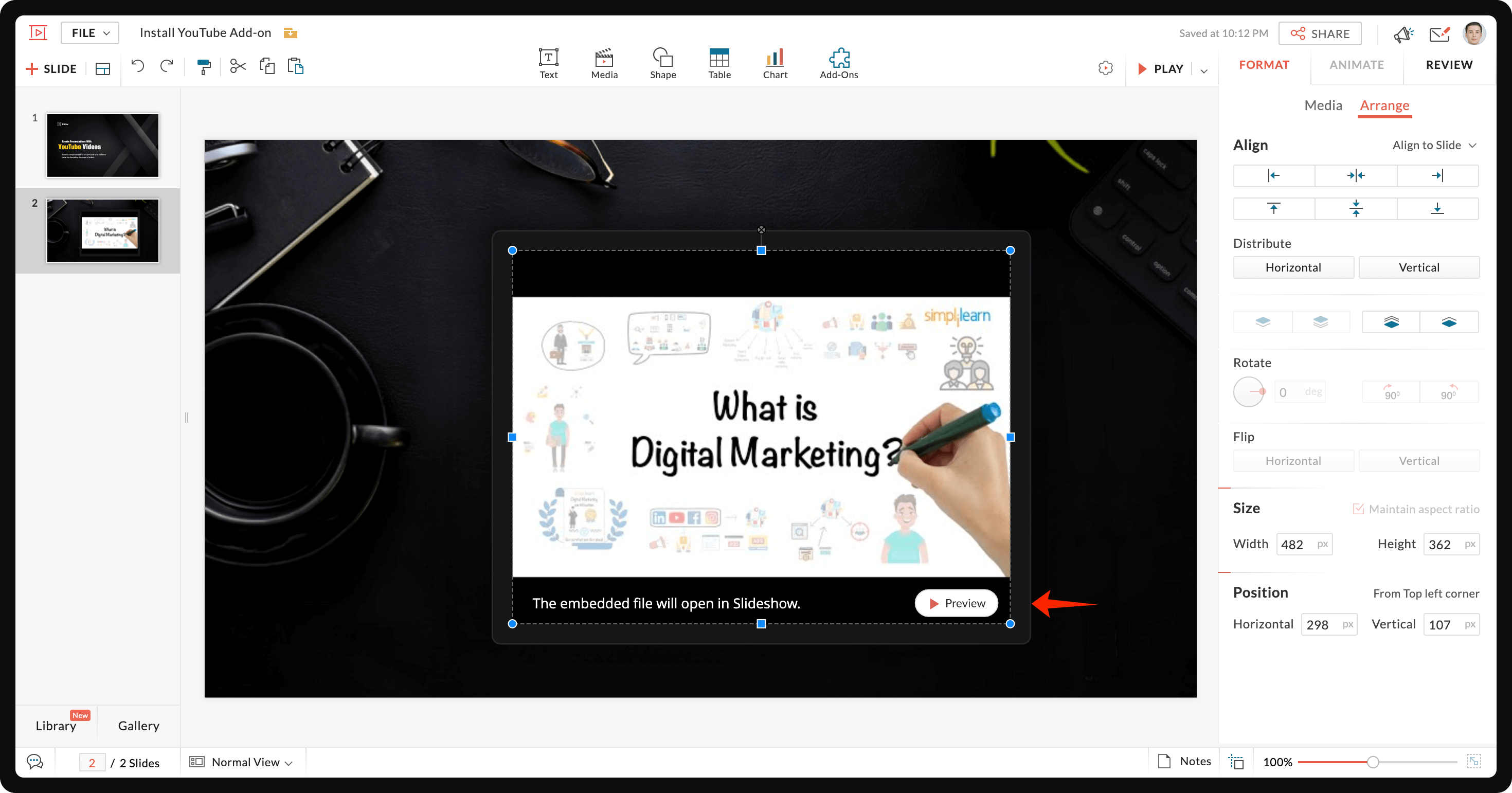Click the undo arrow icon
The height and width of the screenshot is (793, 1512).
138,66
